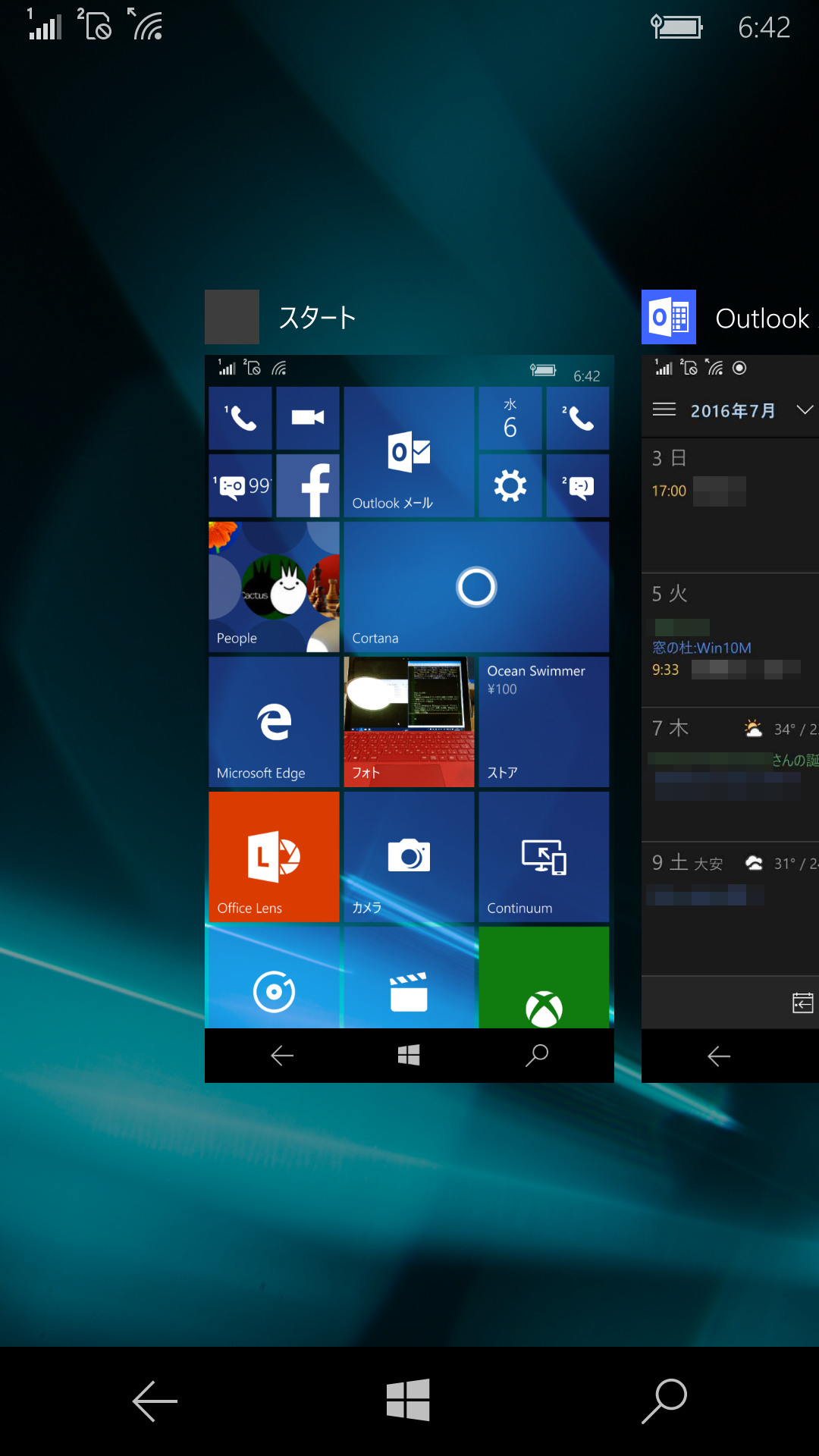Viewport: 819px width, 1456px height.
Task: Click the Outlook calendar app icon
Action: 669,317
